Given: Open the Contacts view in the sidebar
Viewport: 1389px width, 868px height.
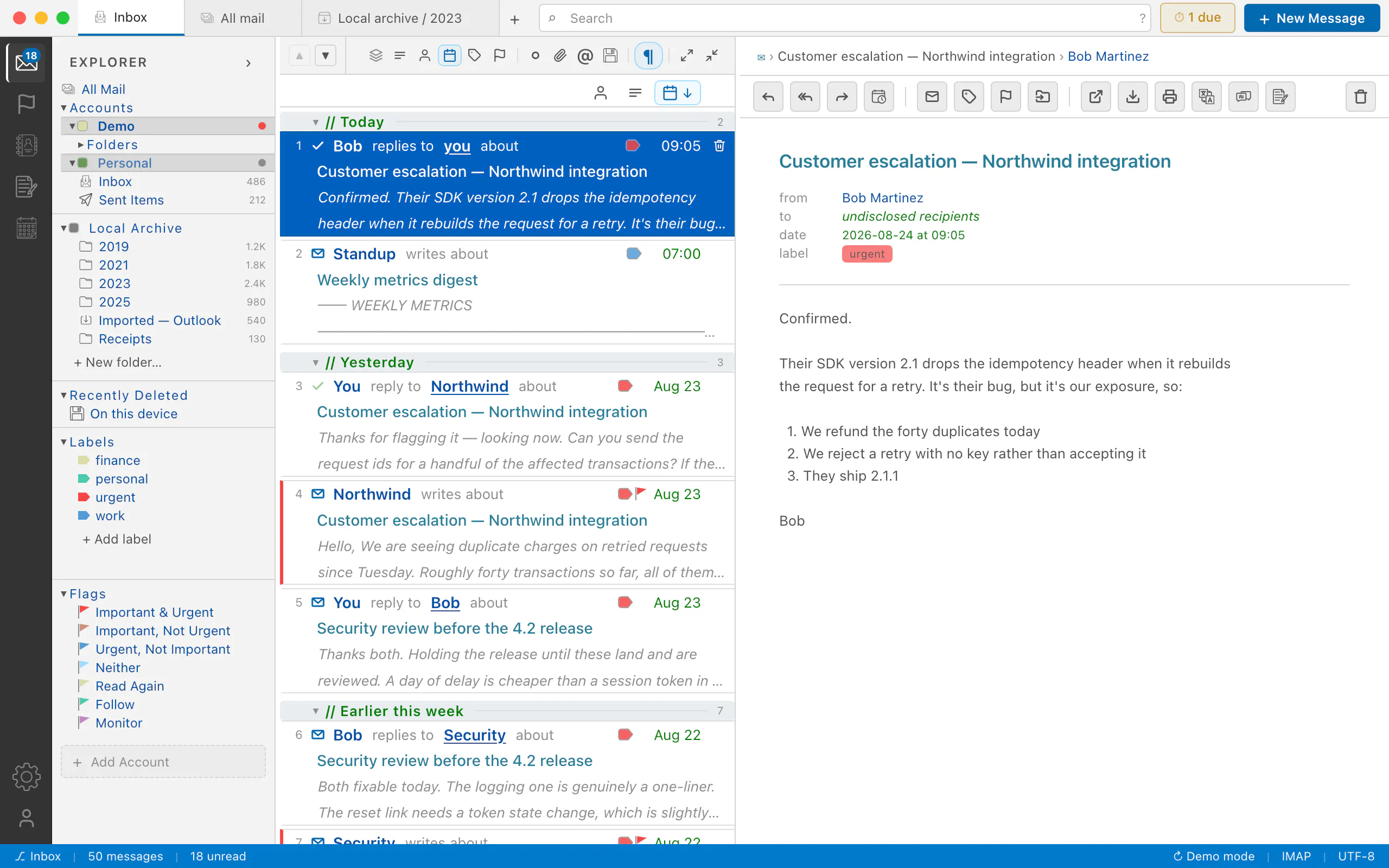Looking at the screenshot, I should point(27,145).
